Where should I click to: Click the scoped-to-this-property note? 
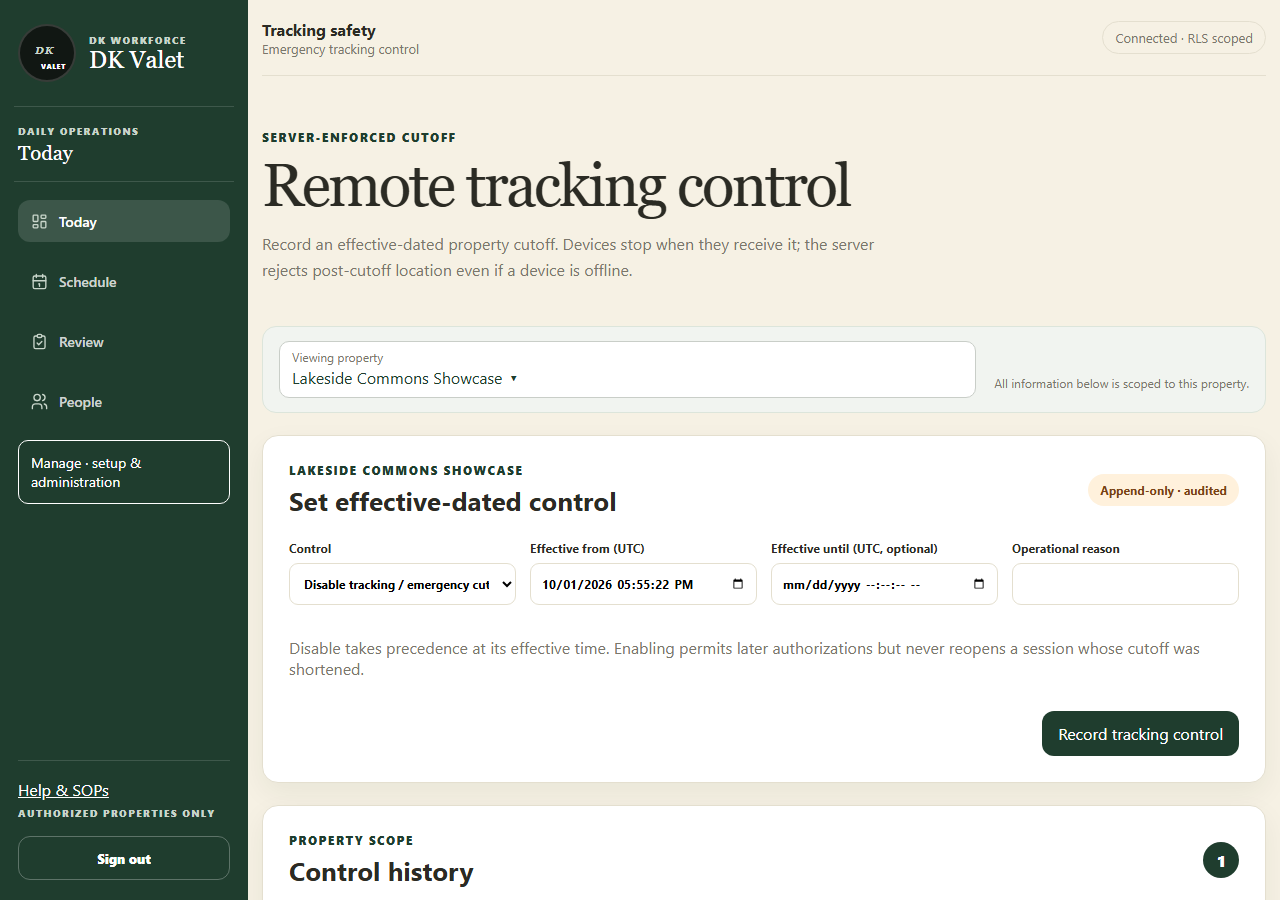[x=1122, y=384]
